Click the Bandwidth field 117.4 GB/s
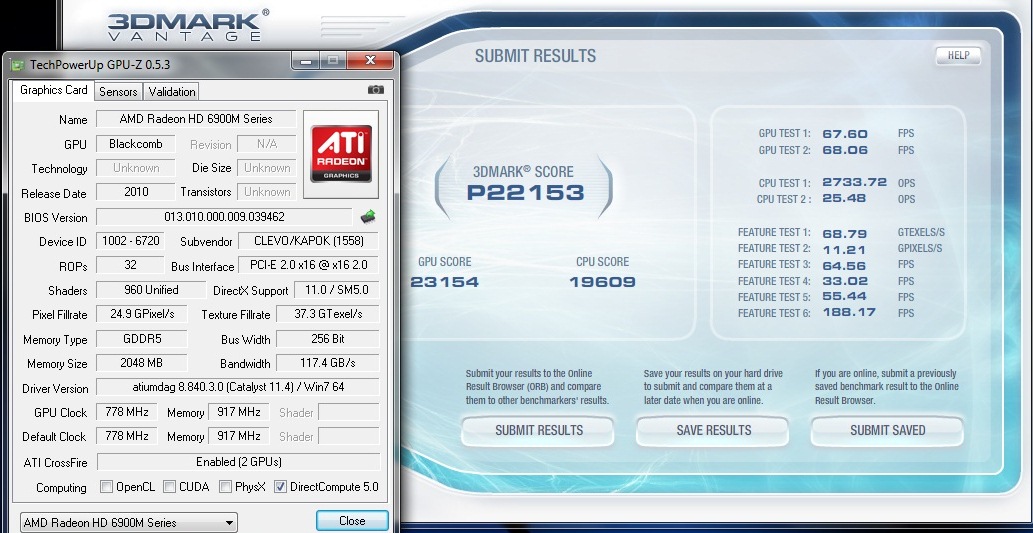This screenshot has width=1033, height=533. [x=327, y=362]
